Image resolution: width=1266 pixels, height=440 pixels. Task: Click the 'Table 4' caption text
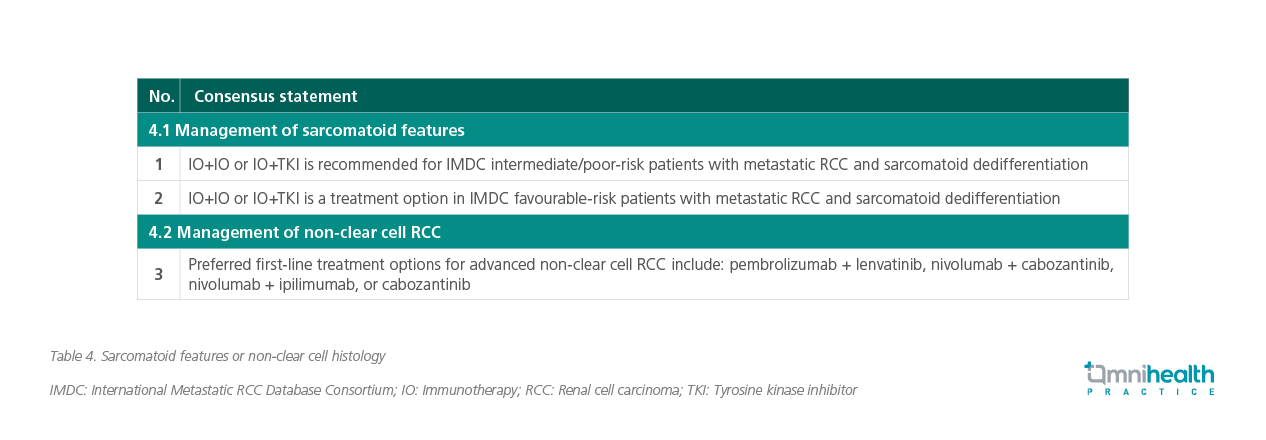tap(217, 356)
